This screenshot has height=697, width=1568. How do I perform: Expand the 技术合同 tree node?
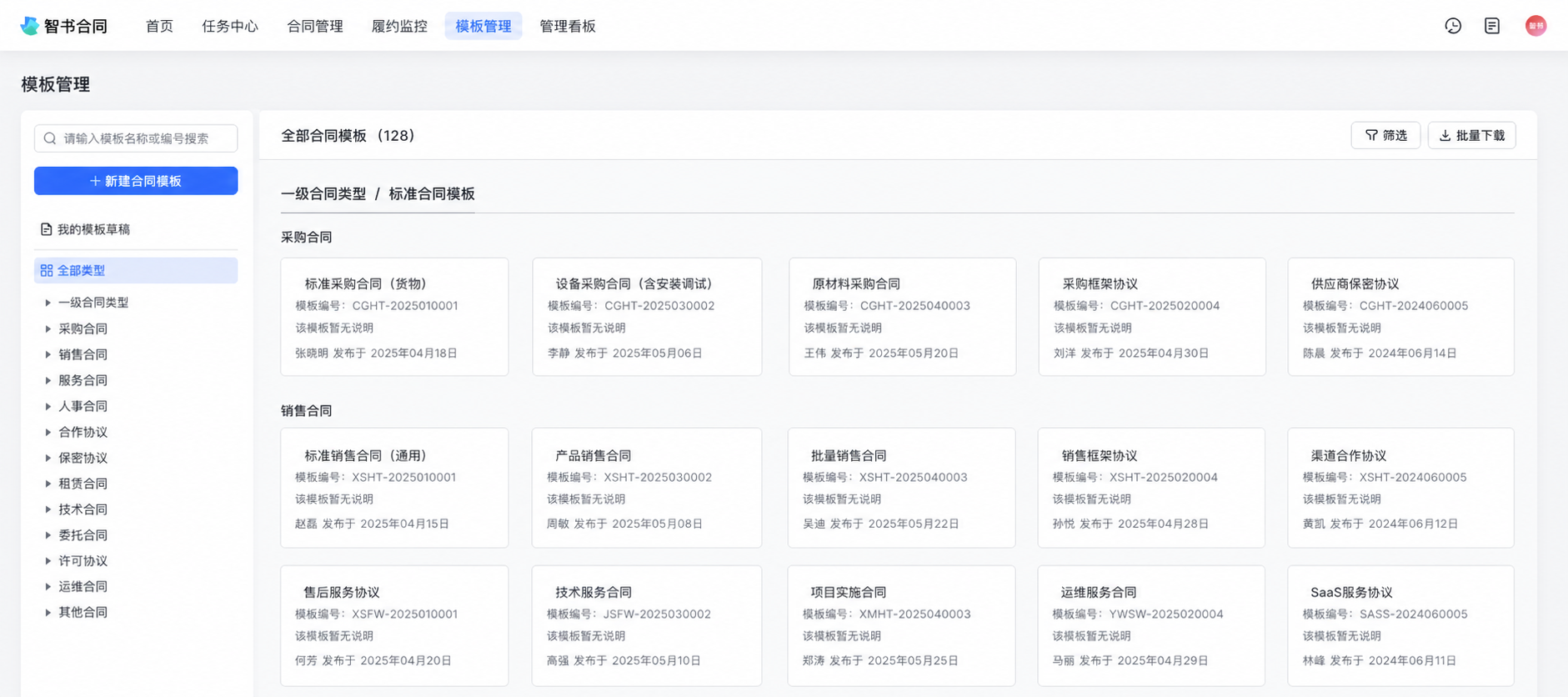[x=48, y=509]
